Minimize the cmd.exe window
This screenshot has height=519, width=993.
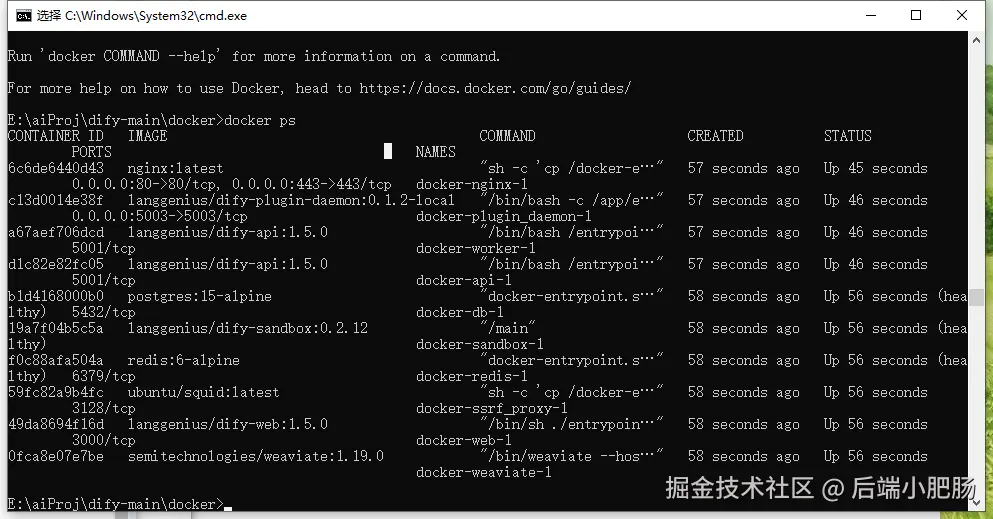(x=862, y=16)
